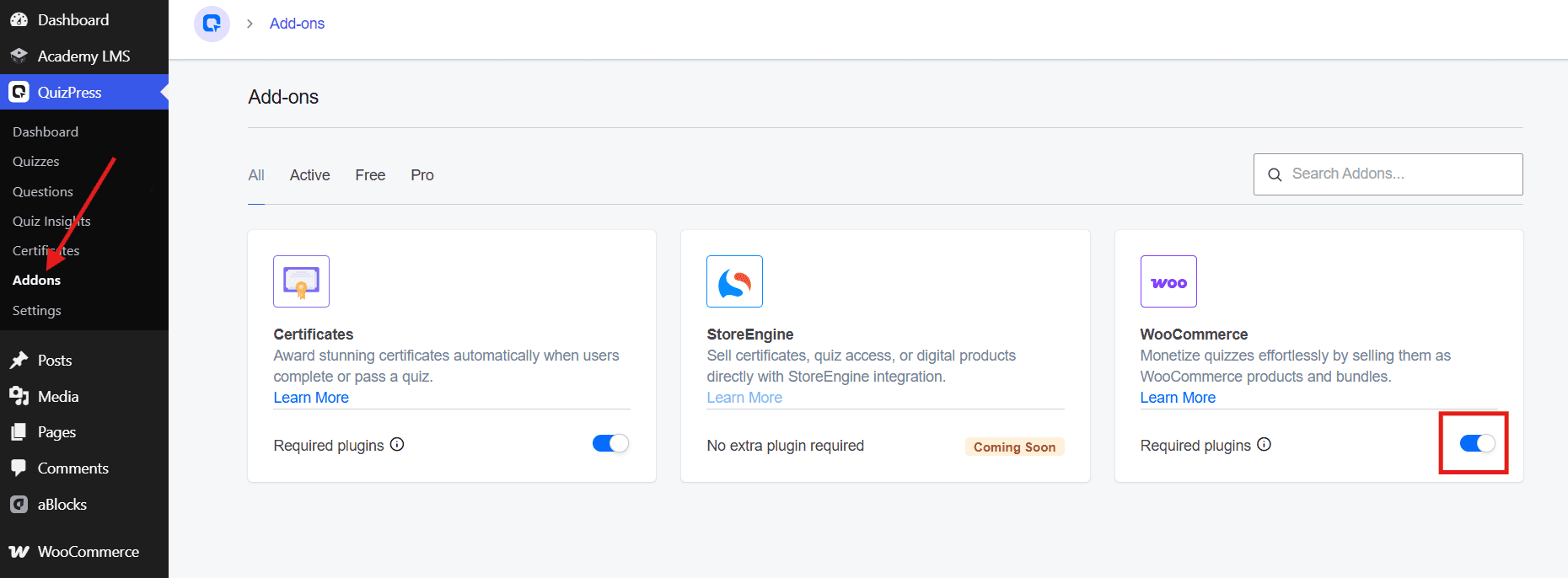Open the Quiz Insights submenu item
The image size is (1568, 578).
pos(51,221)
